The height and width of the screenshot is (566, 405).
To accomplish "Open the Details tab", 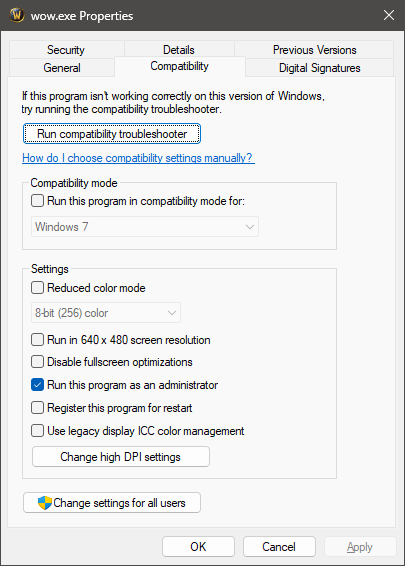I will tap(179, 50).
